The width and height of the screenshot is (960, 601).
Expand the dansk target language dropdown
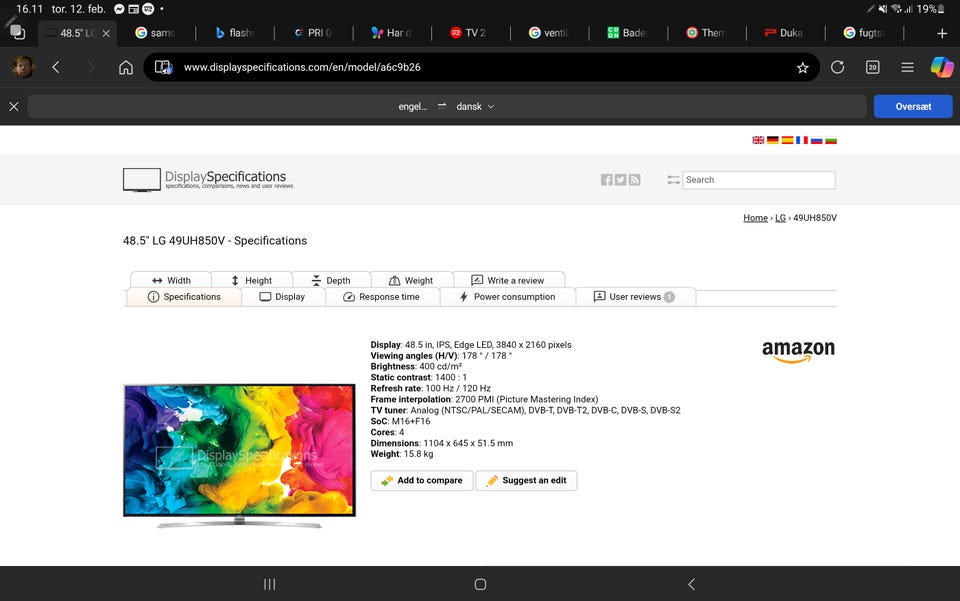pyautogui.click(x=476, y=106)
